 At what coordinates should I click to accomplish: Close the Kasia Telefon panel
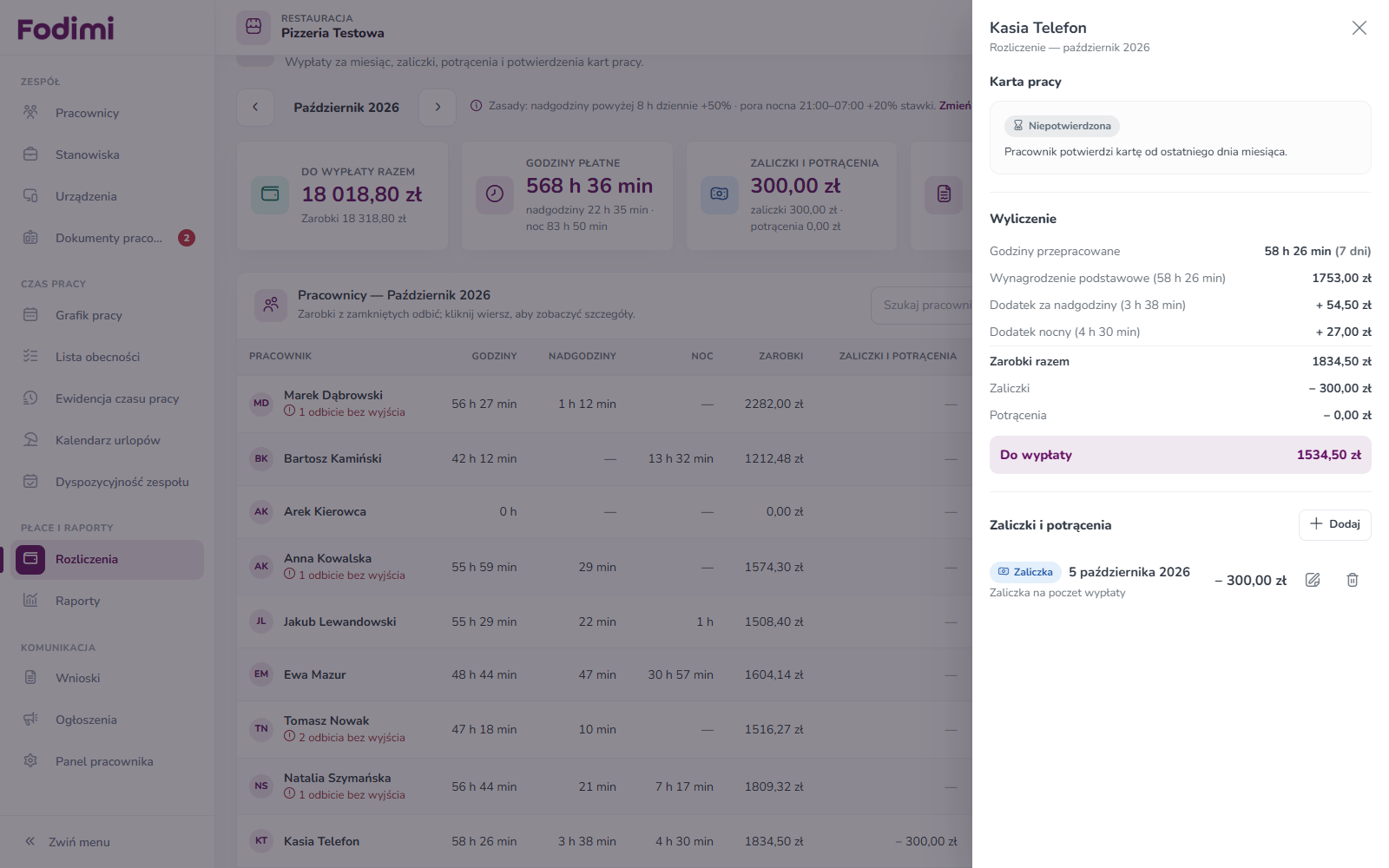pos(1359,28)
